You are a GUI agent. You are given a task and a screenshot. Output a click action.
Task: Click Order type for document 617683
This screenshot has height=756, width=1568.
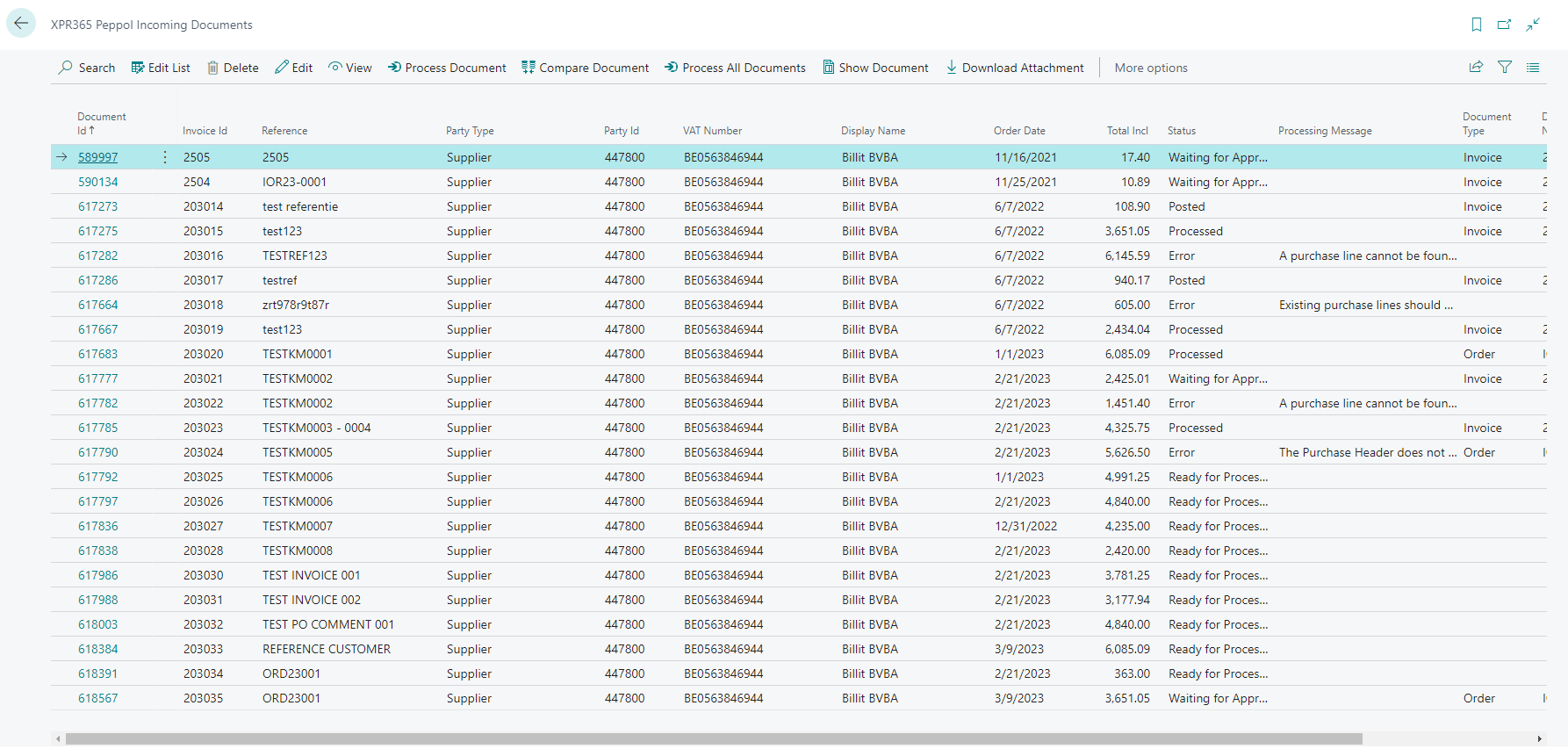coord(1479,354)
